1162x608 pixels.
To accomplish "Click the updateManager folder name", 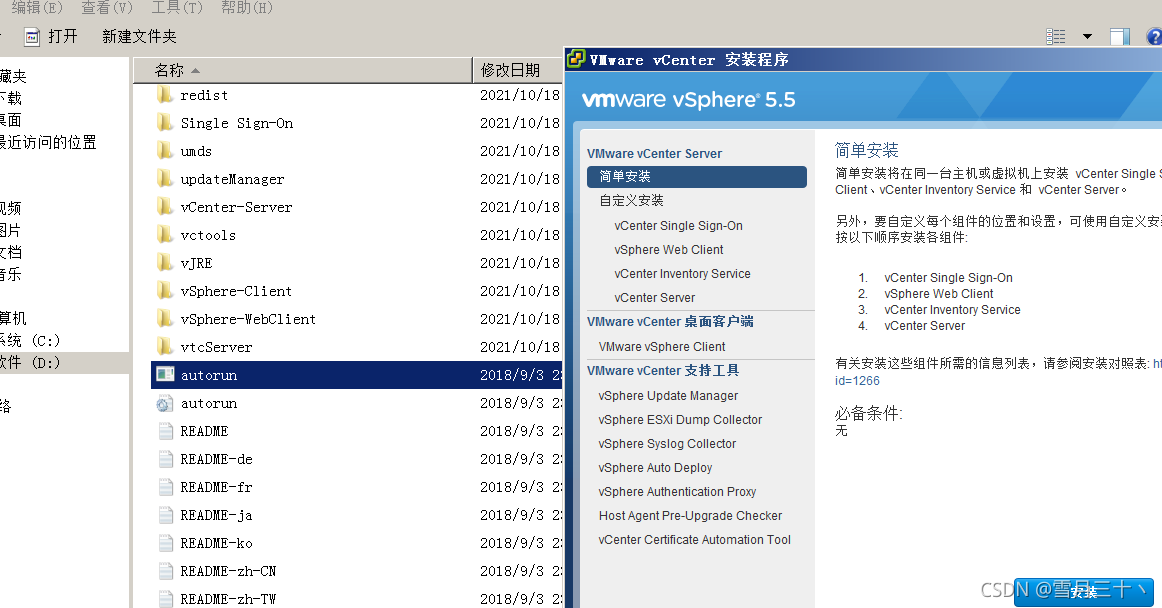I will click(x=232, y=179).
